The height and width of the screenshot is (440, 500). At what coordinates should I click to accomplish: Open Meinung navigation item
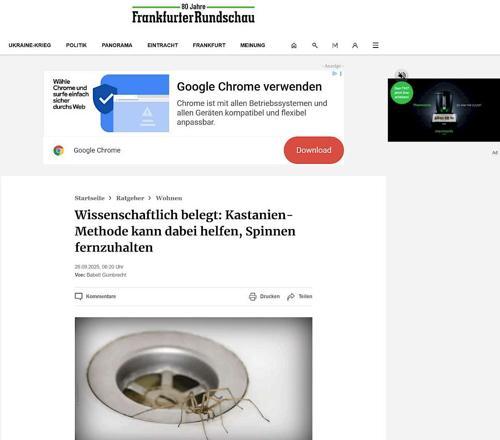click(x=253, y=45)
